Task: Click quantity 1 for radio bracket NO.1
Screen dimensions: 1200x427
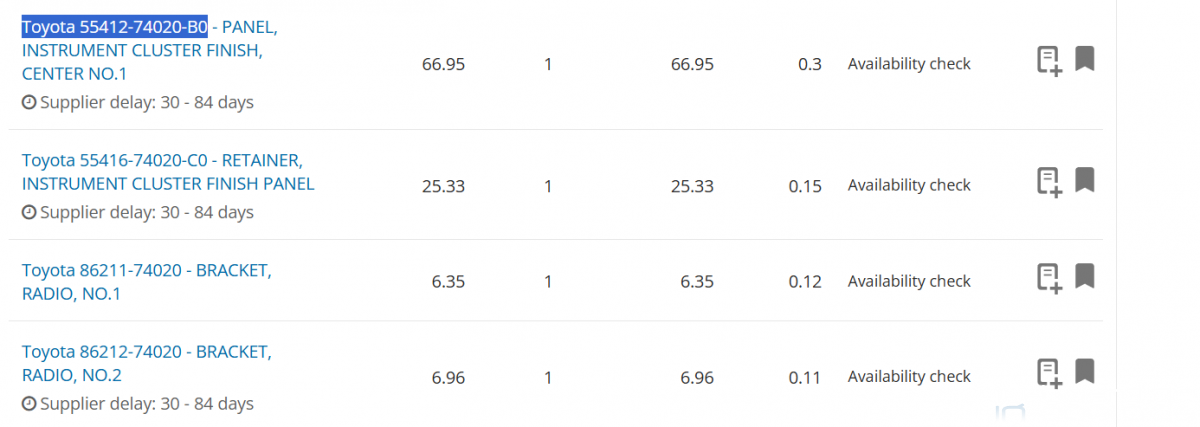Action: tap(548, 281)
